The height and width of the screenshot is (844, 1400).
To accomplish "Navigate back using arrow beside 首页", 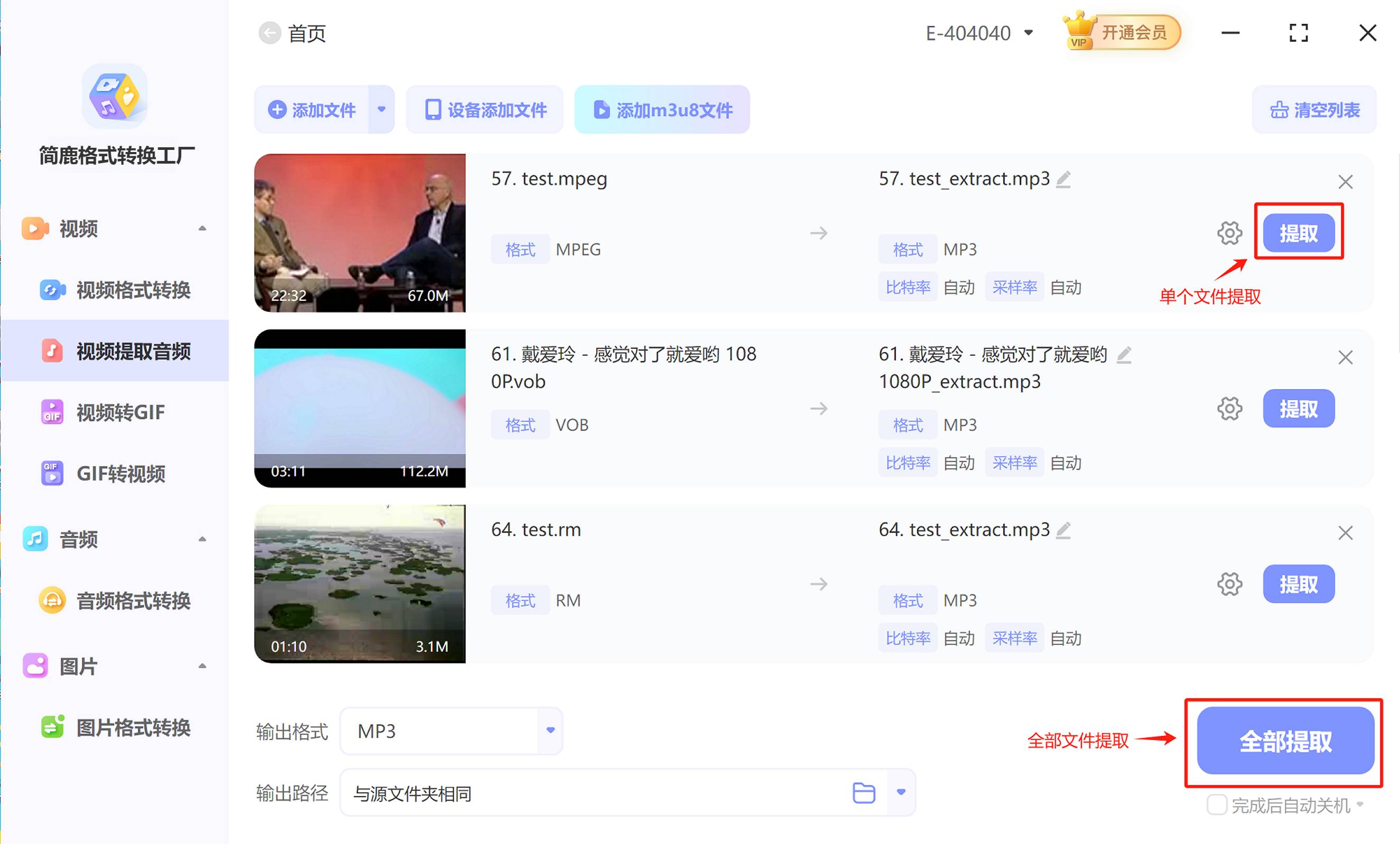I will [x=269, y=33].
